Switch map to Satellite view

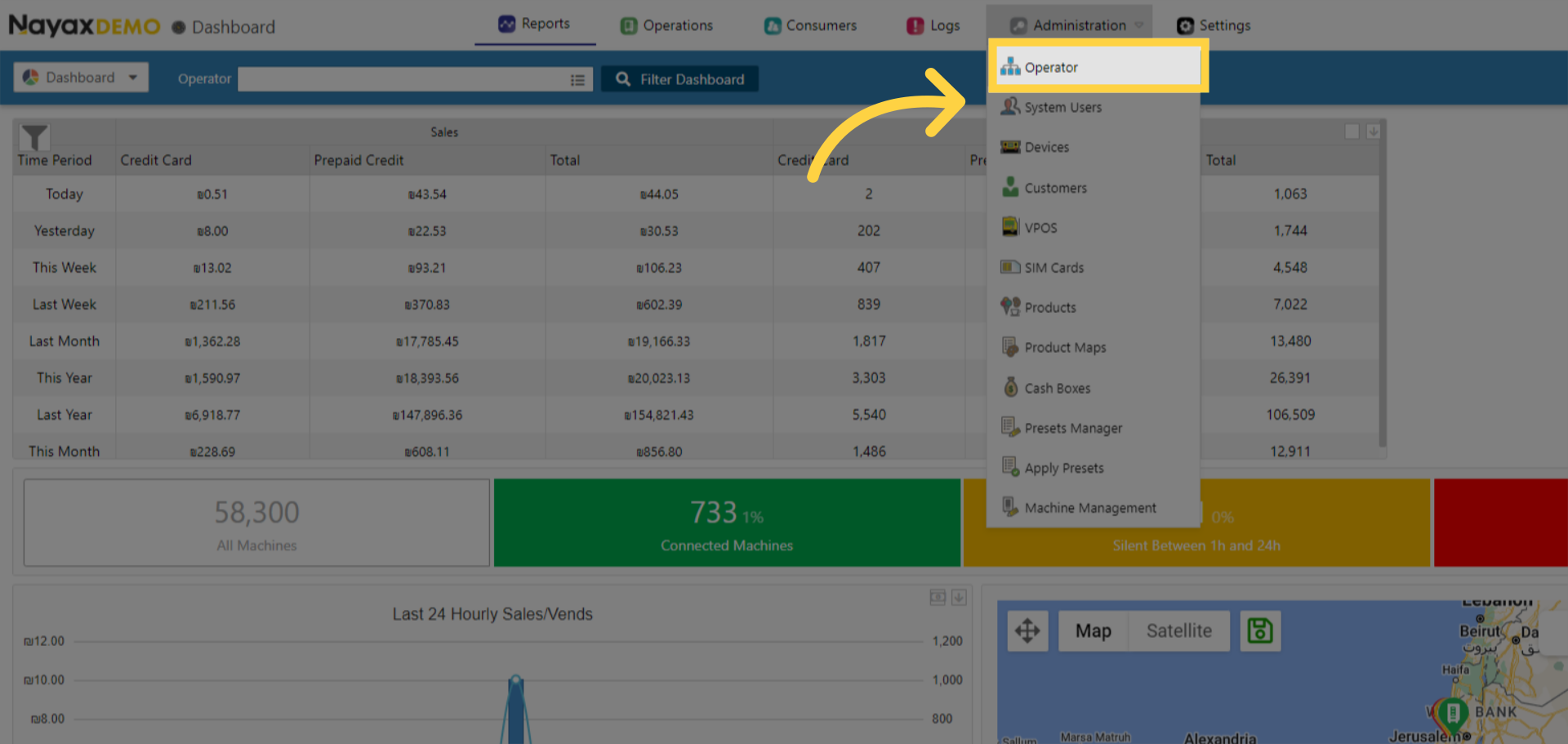tap(1178, 630)
